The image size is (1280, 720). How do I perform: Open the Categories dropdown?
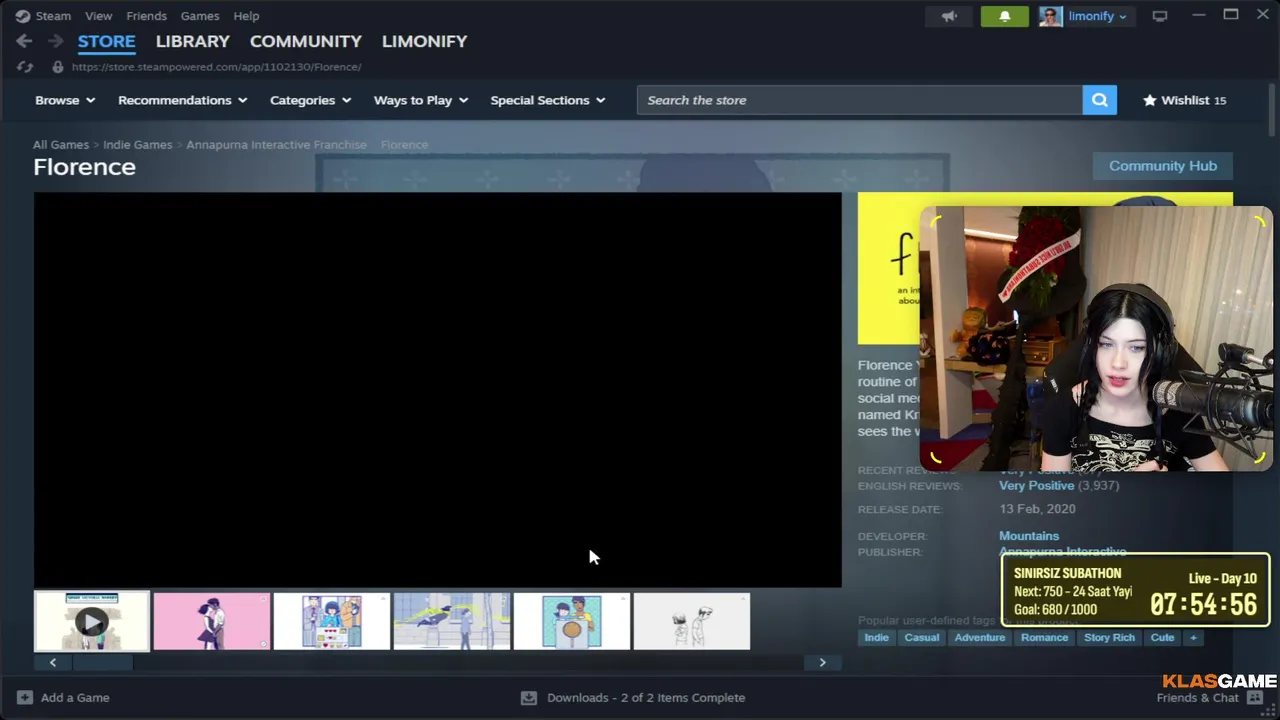[310, 100]
